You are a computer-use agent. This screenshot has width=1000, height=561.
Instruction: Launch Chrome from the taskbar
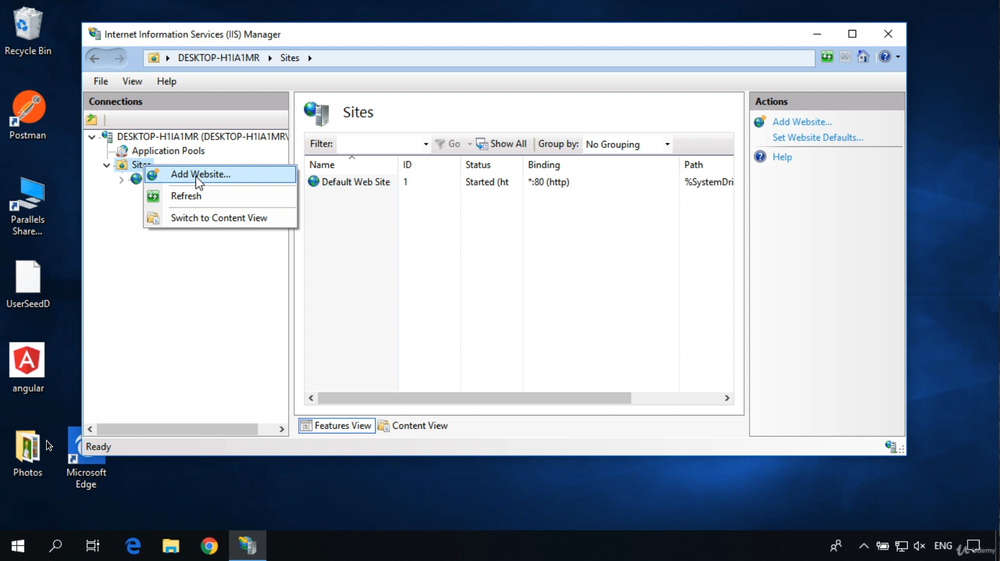click(209, 546)
